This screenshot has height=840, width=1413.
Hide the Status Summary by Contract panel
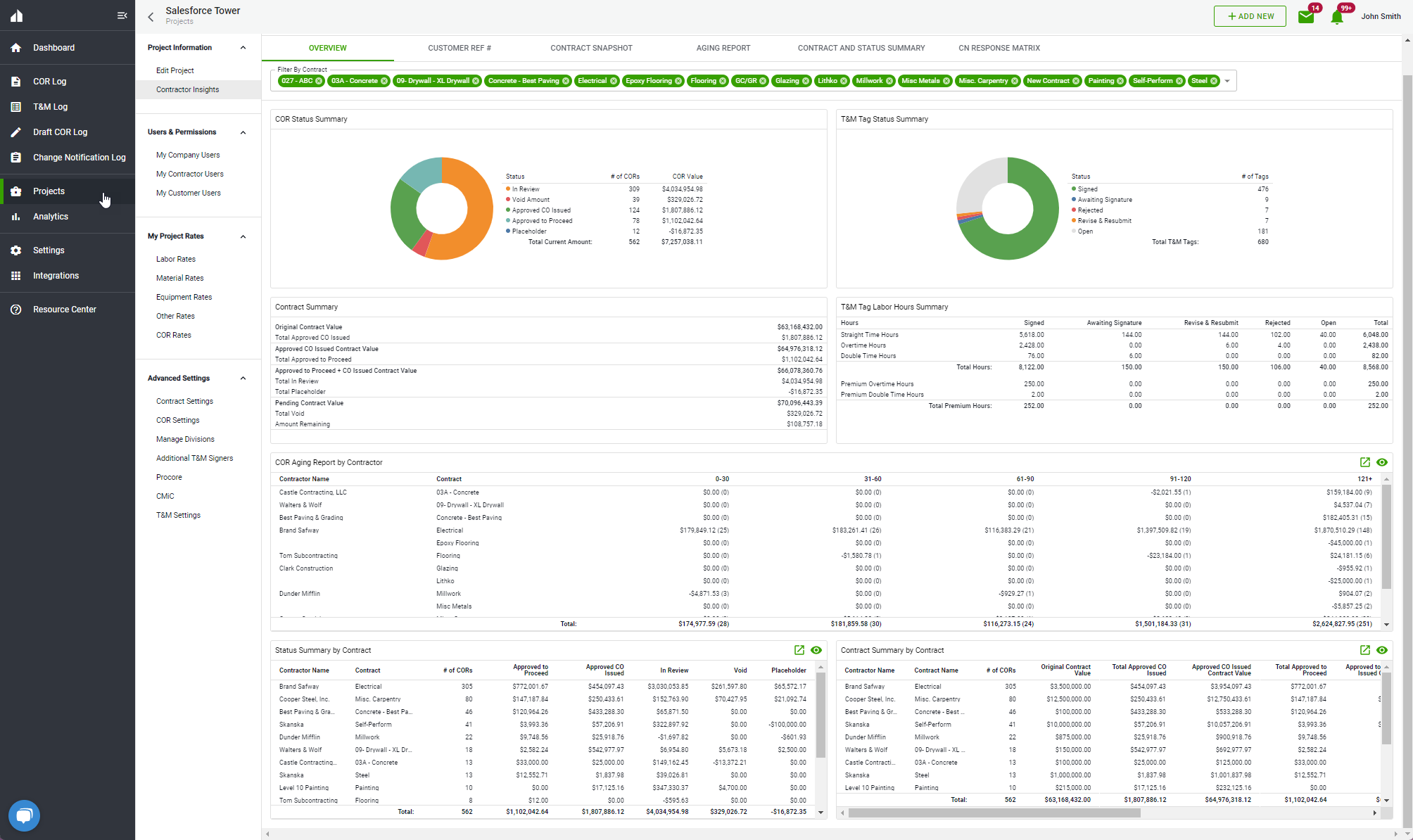(816, 649)
